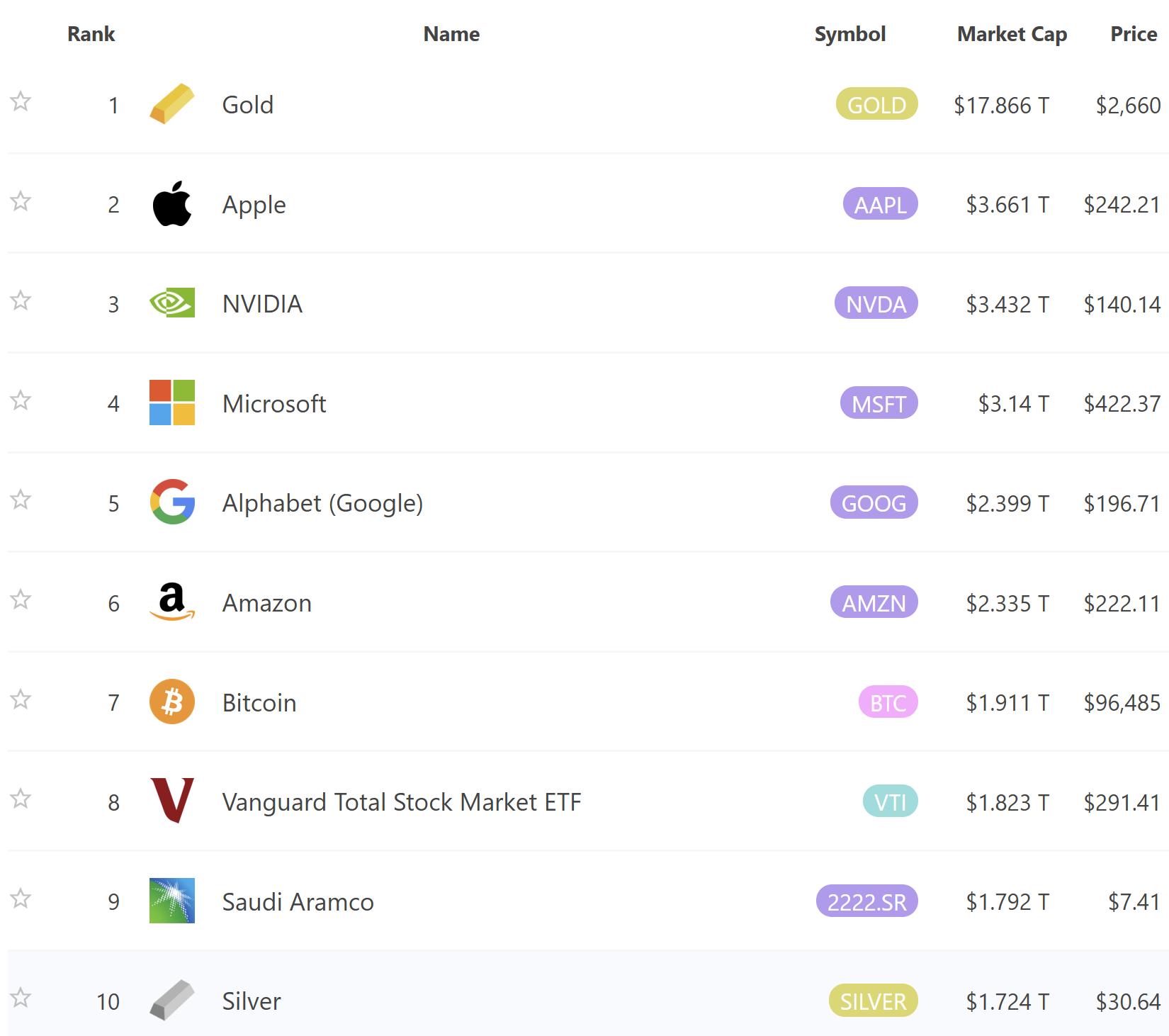Open the Alphabet (Google) name link

(322, 503)
